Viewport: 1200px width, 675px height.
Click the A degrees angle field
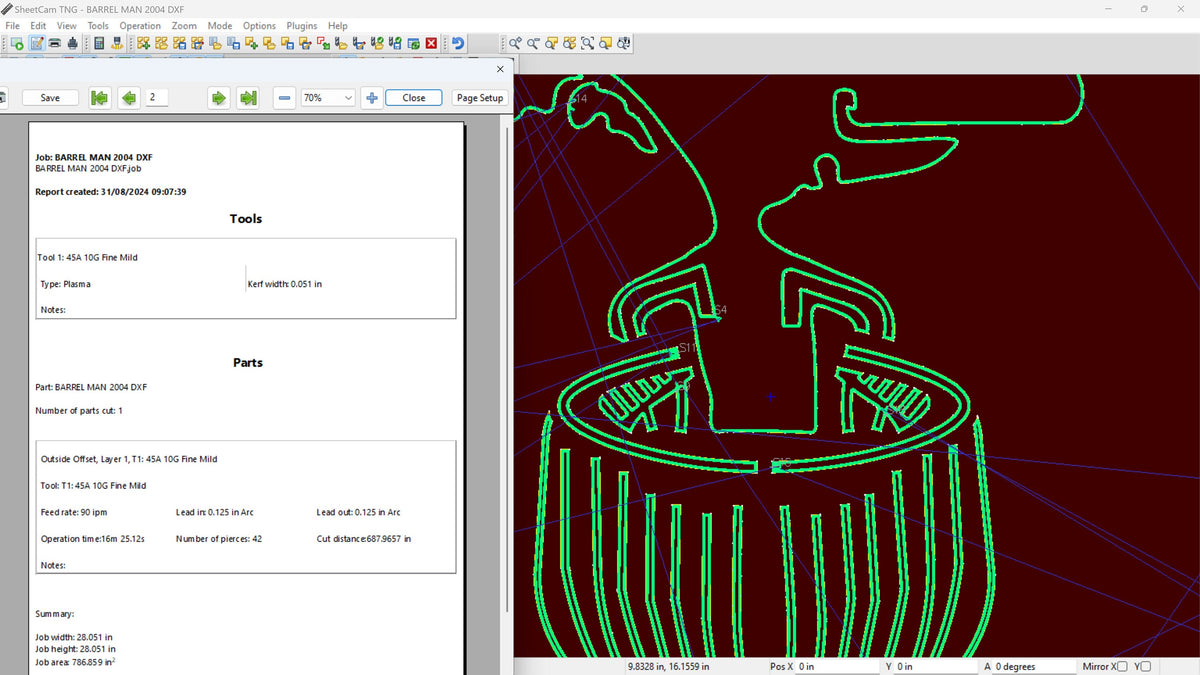click(1035, 666)
